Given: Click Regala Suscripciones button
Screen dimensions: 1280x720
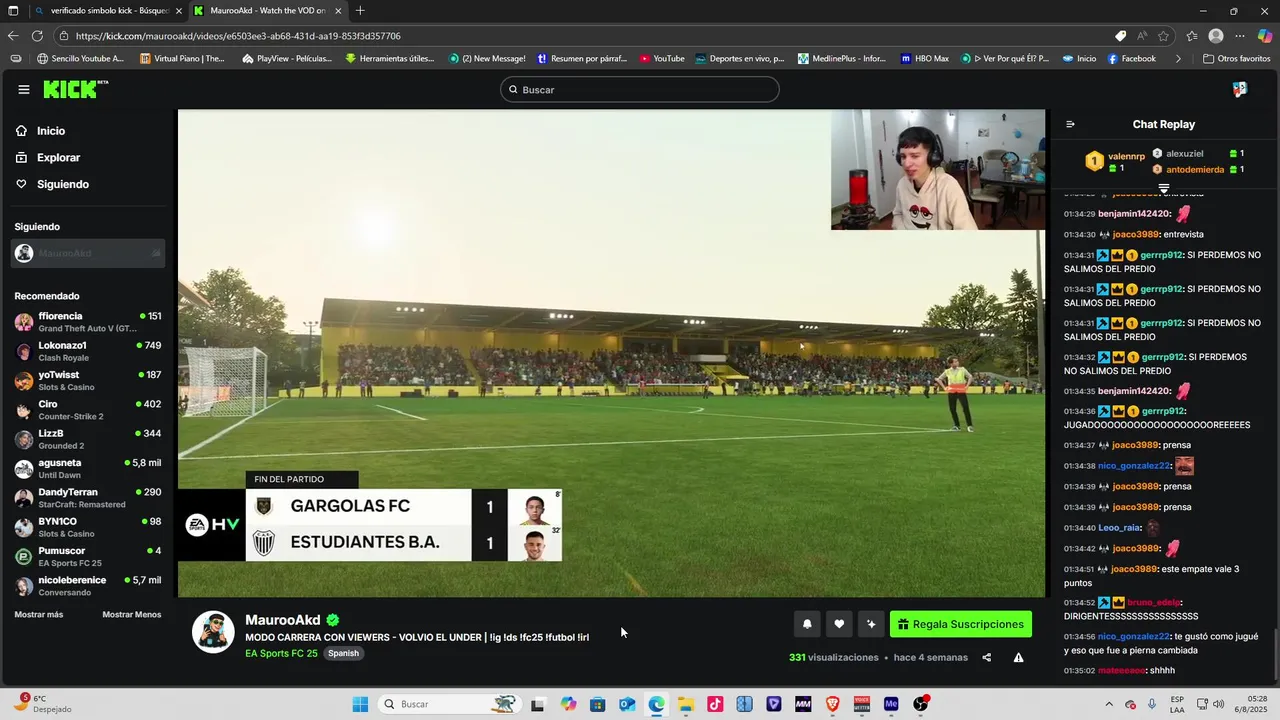Looking at the screenshot, I should (961, 624).
